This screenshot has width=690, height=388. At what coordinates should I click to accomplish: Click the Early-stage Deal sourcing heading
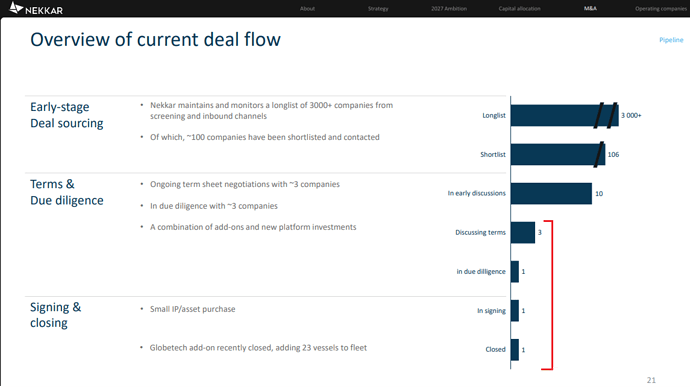[x=67, y=115]
